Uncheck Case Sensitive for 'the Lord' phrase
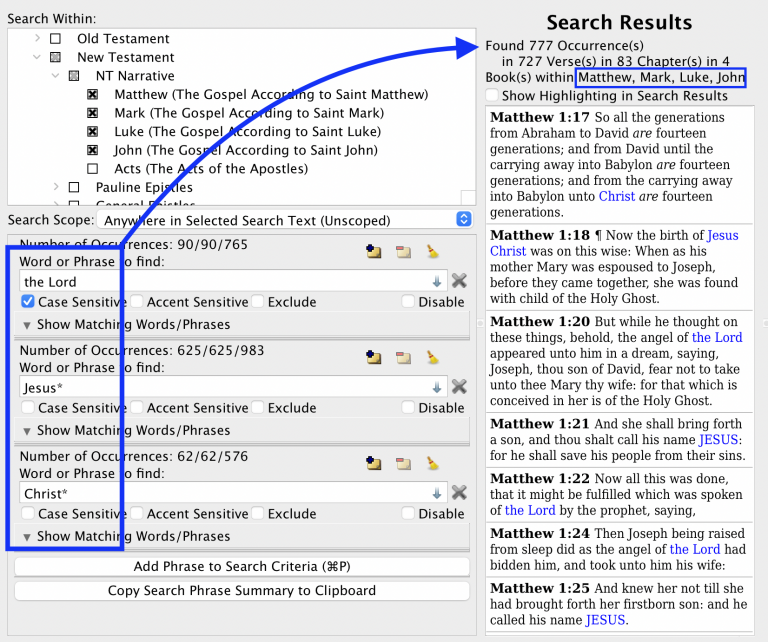Screen dimensions: 768x642 click(x=28, y=301)
